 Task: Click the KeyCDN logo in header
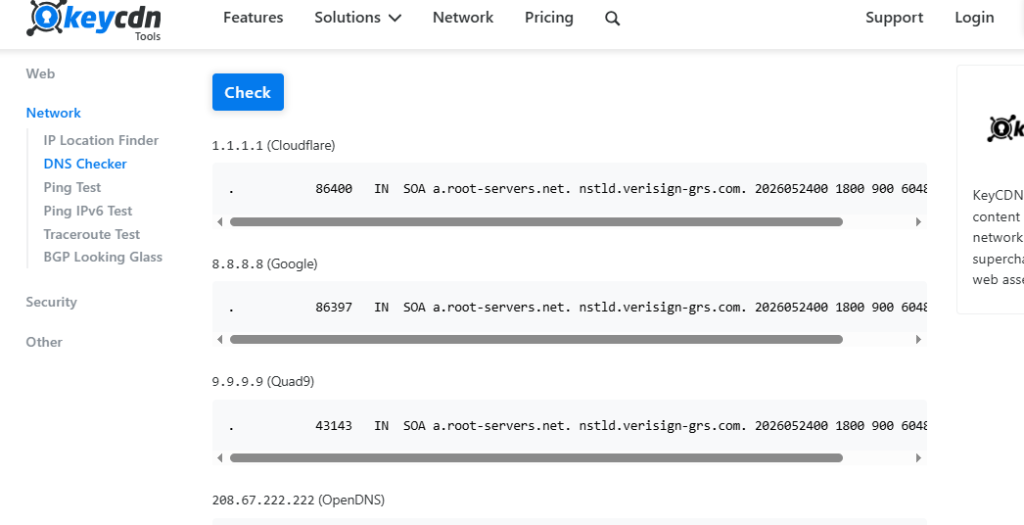click(93, 20)
